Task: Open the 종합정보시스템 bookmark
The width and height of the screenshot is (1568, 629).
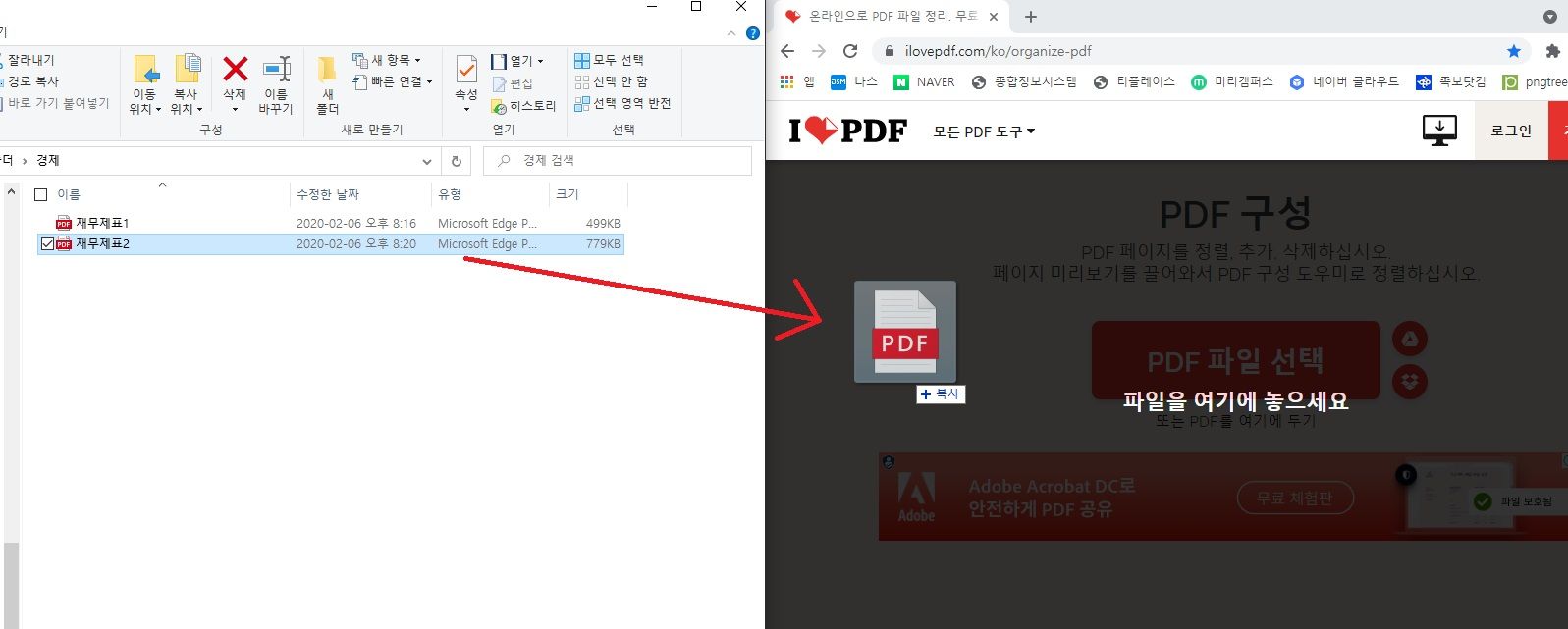Action: (1023, 82)
